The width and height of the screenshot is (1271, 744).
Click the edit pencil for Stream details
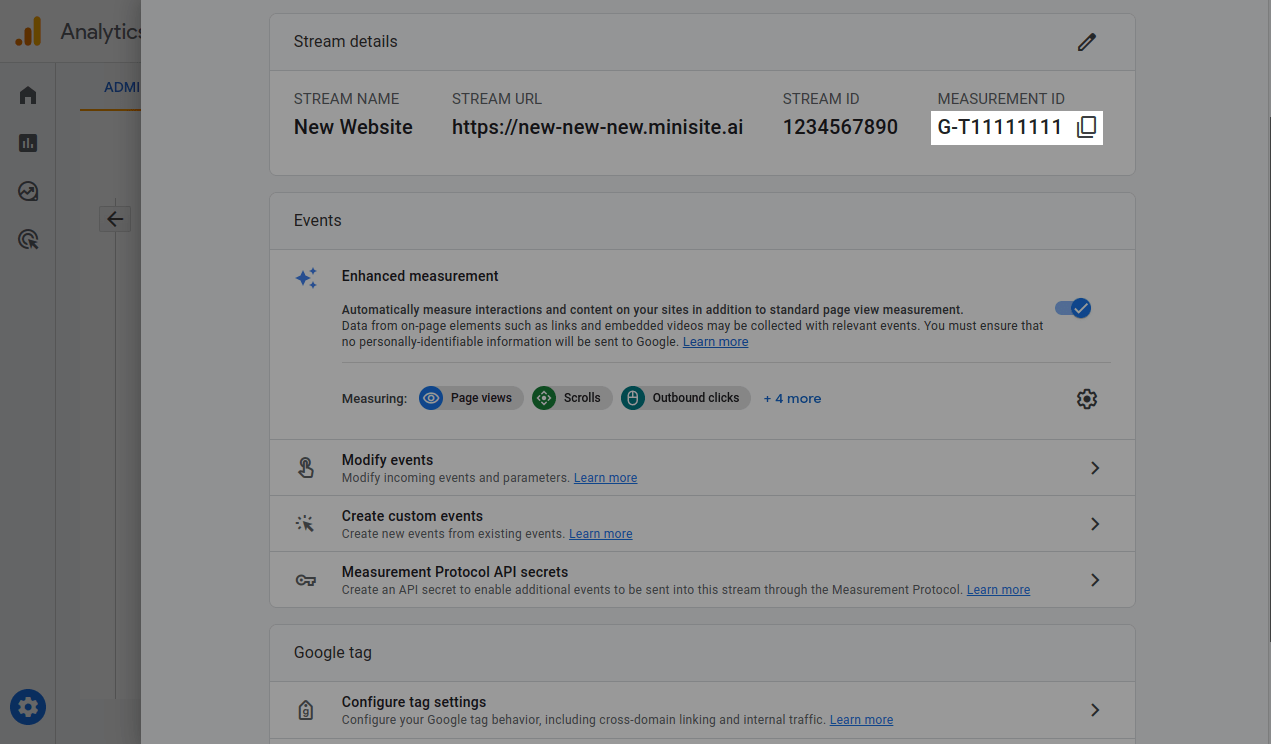[x=1086, y=42]
